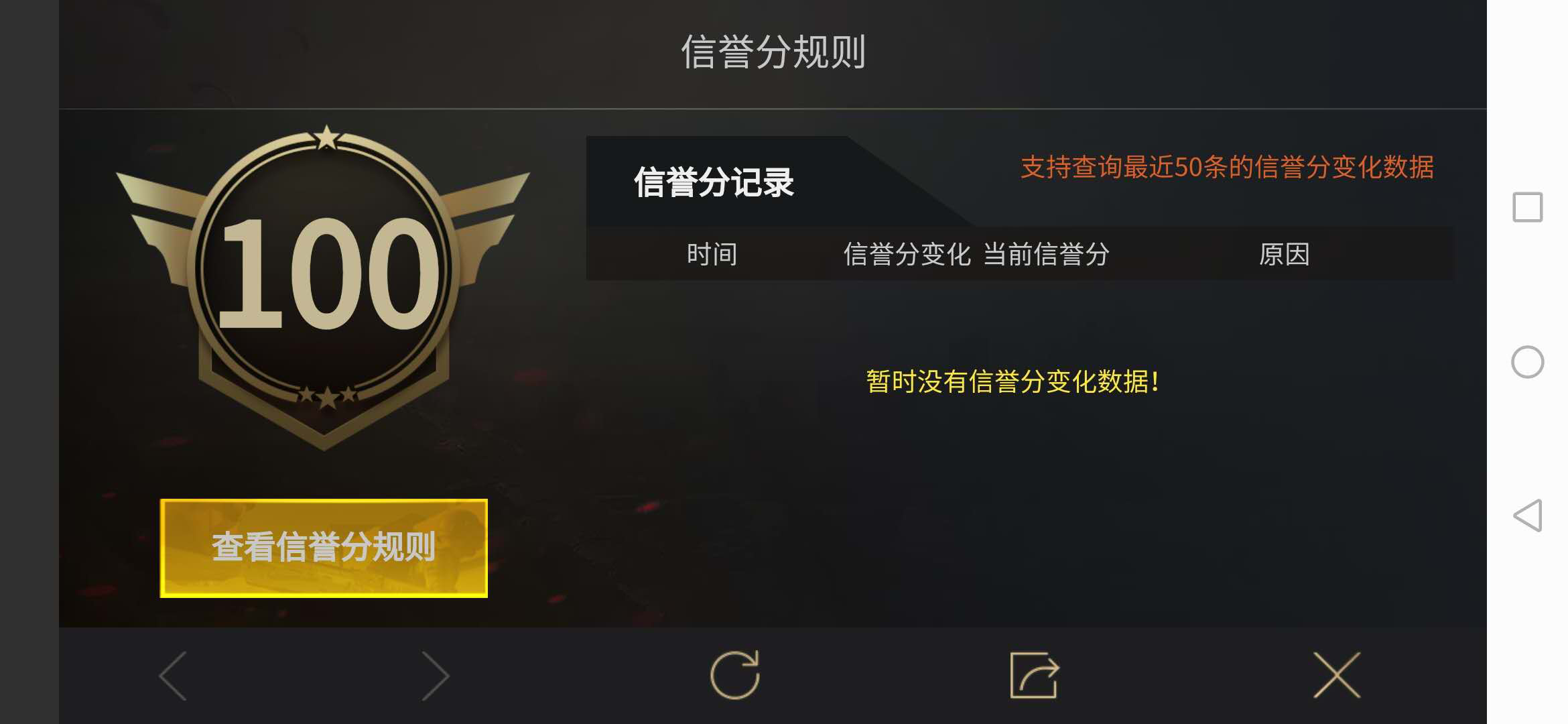Go forward using the right chevron in browser bar
1568x724 pixels.
(436, 676)
